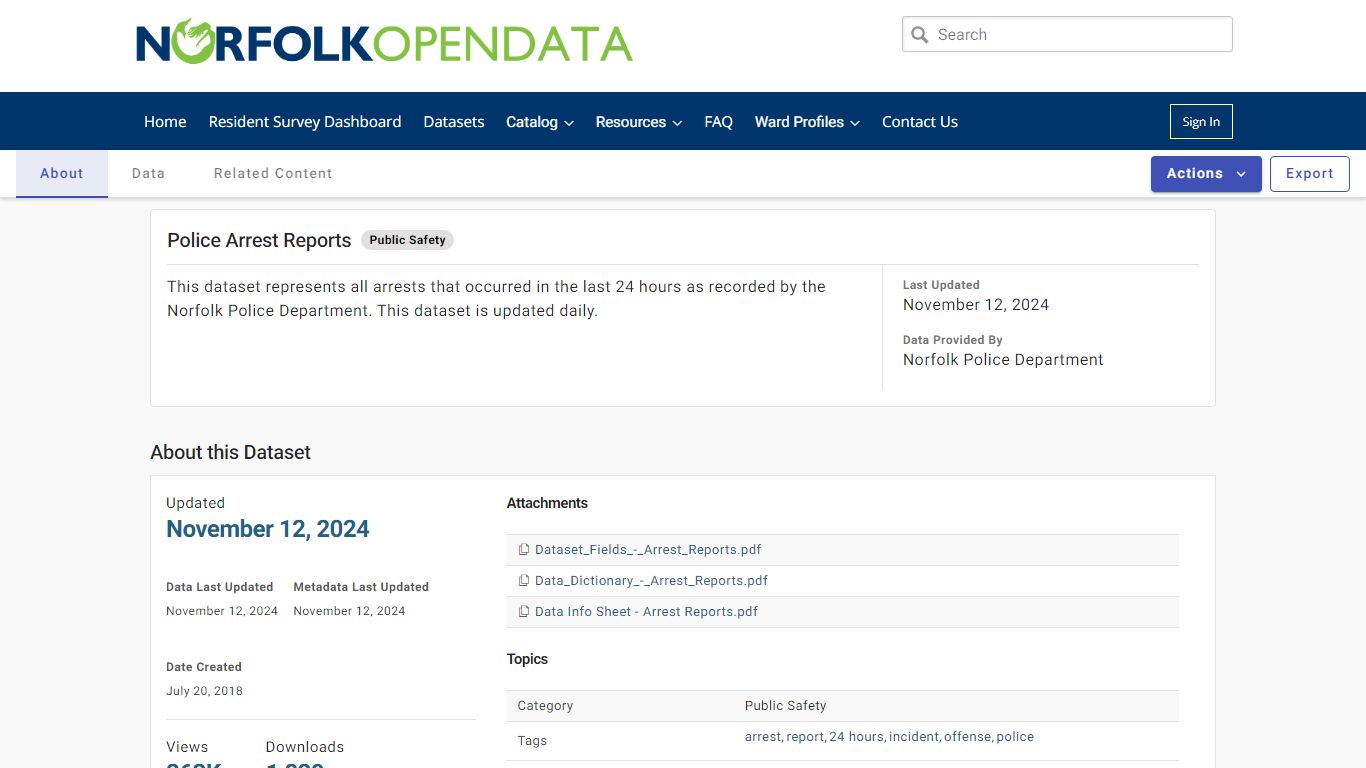
Task: Click the Date Created July 20, 2018 value
Action: point(204,691)
